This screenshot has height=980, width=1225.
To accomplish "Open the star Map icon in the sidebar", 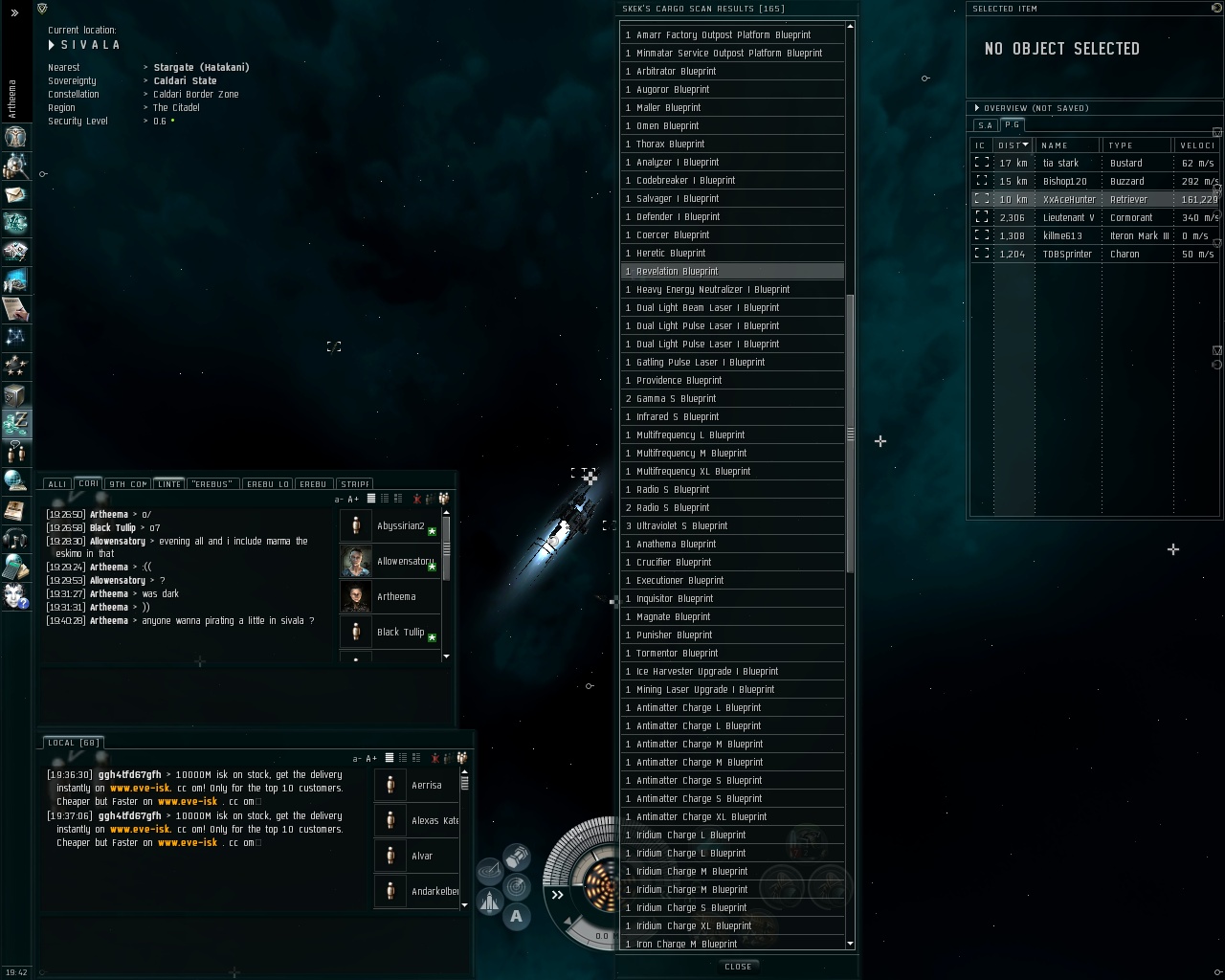I will tap(15, 337).
